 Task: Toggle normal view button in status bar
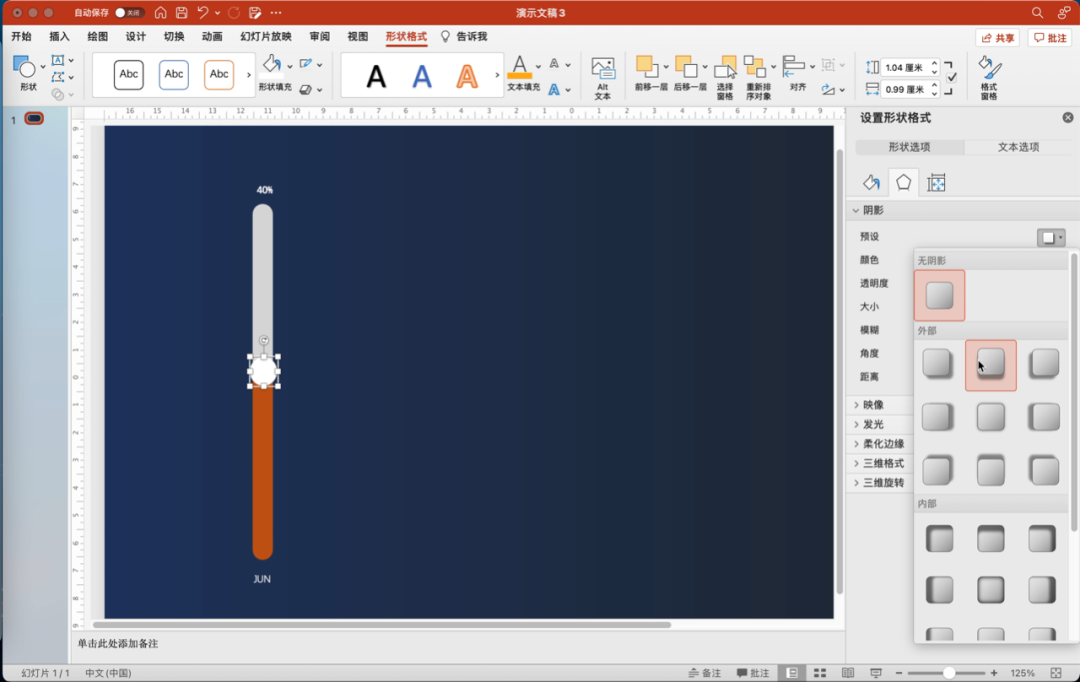click(x=792, y=672)
